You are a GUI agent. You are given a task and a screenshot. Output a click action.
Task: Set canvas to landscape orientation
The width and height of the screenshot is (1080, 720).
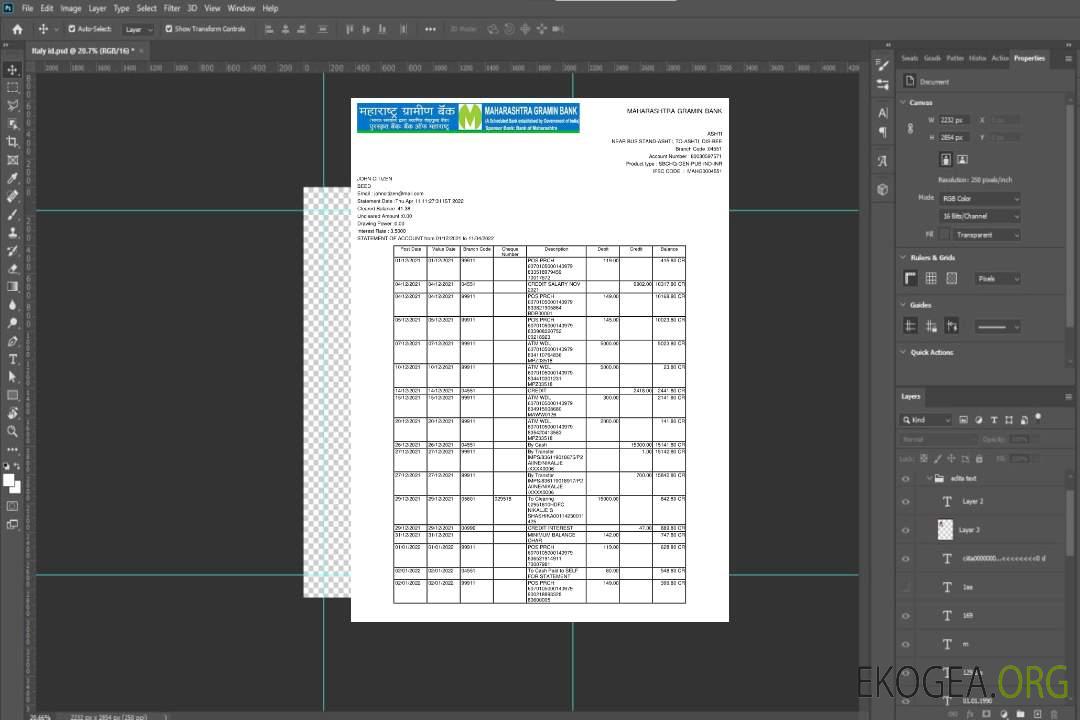962,160
